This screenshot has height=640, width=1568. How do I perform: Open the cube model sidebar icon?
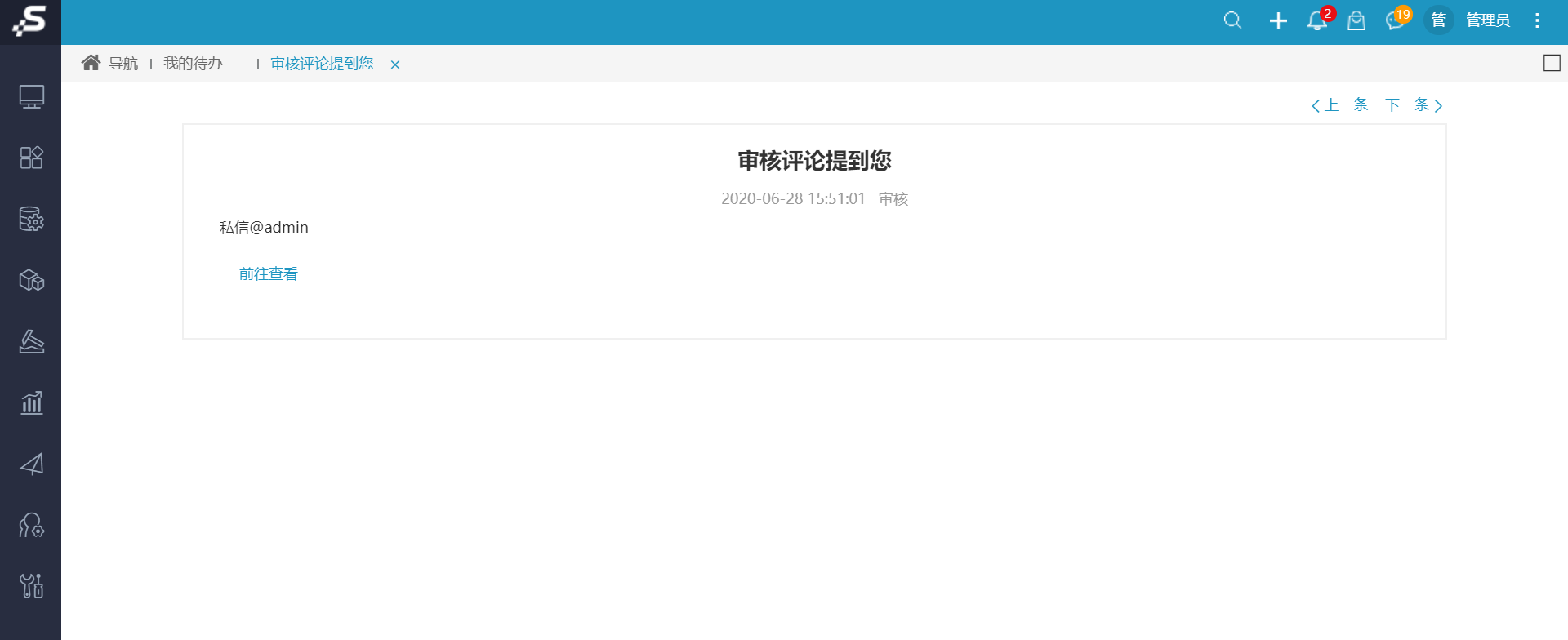tap(31, 280)
